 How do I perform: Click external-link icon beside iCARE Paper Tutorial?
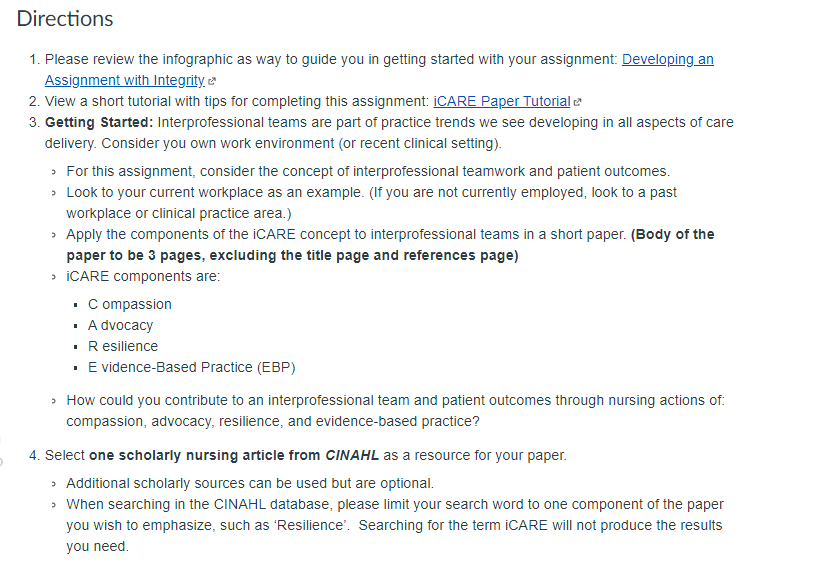(x=577, y=102)
